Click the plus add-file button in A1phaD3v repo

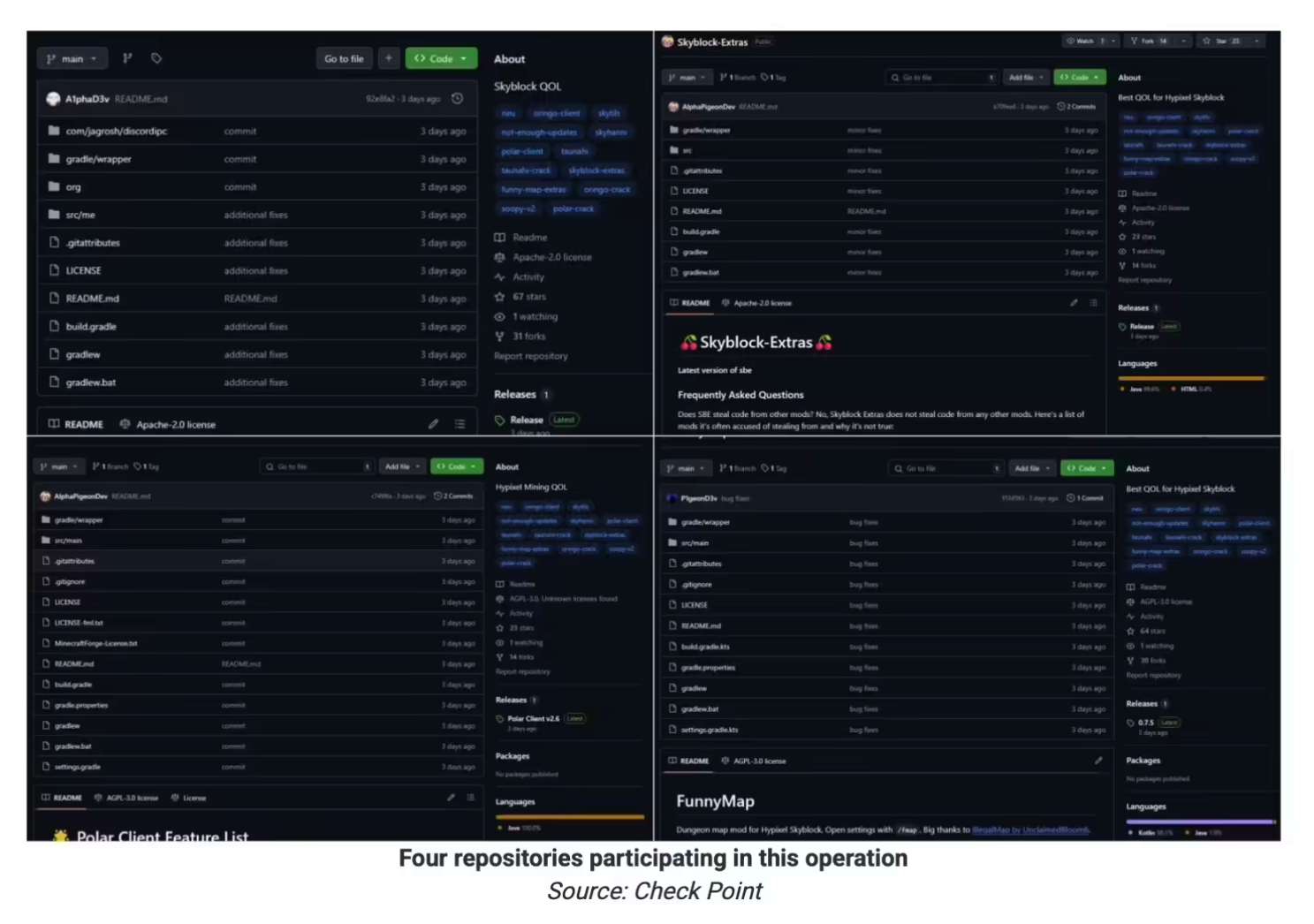point(389,58)
